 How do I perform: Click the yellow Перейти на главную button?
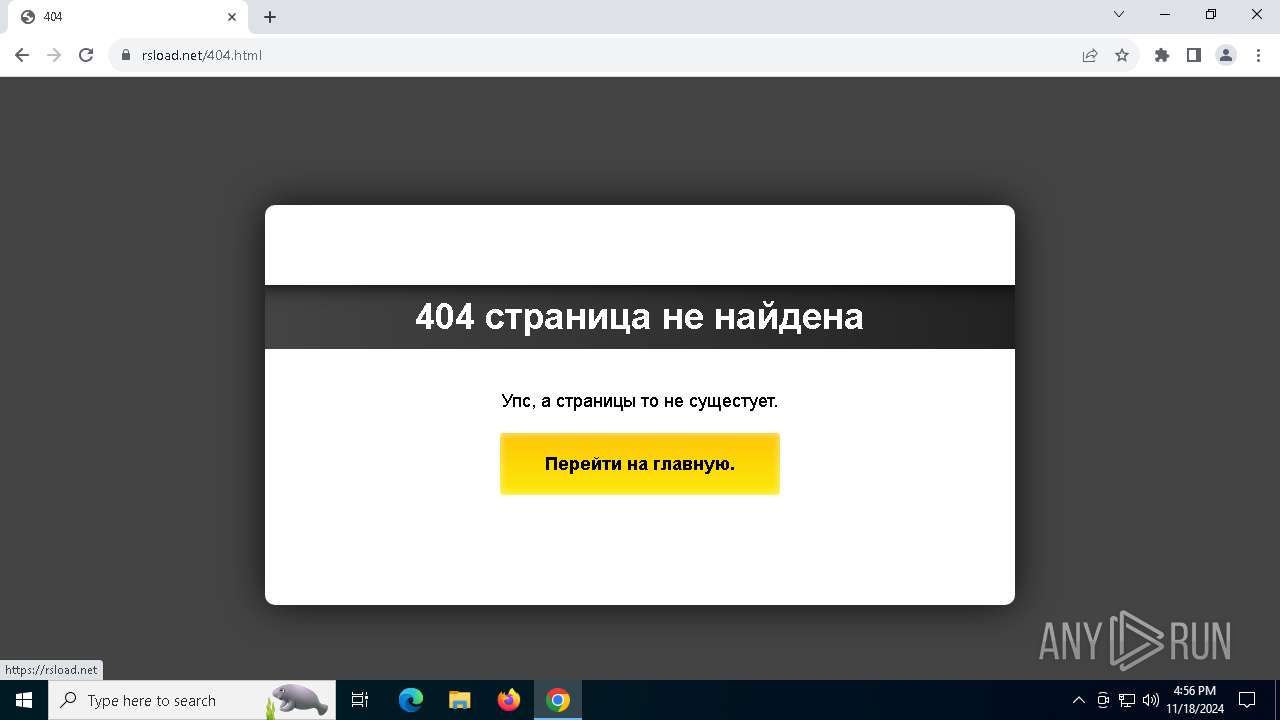pyautogui.click(x=640, y=464)
